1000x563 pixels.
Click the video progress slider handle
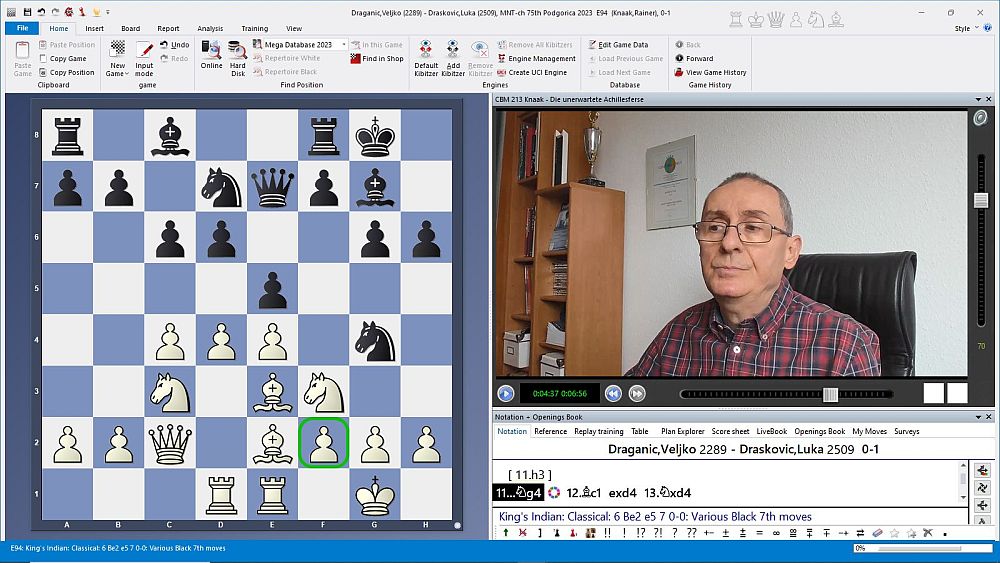pos(830,394)
